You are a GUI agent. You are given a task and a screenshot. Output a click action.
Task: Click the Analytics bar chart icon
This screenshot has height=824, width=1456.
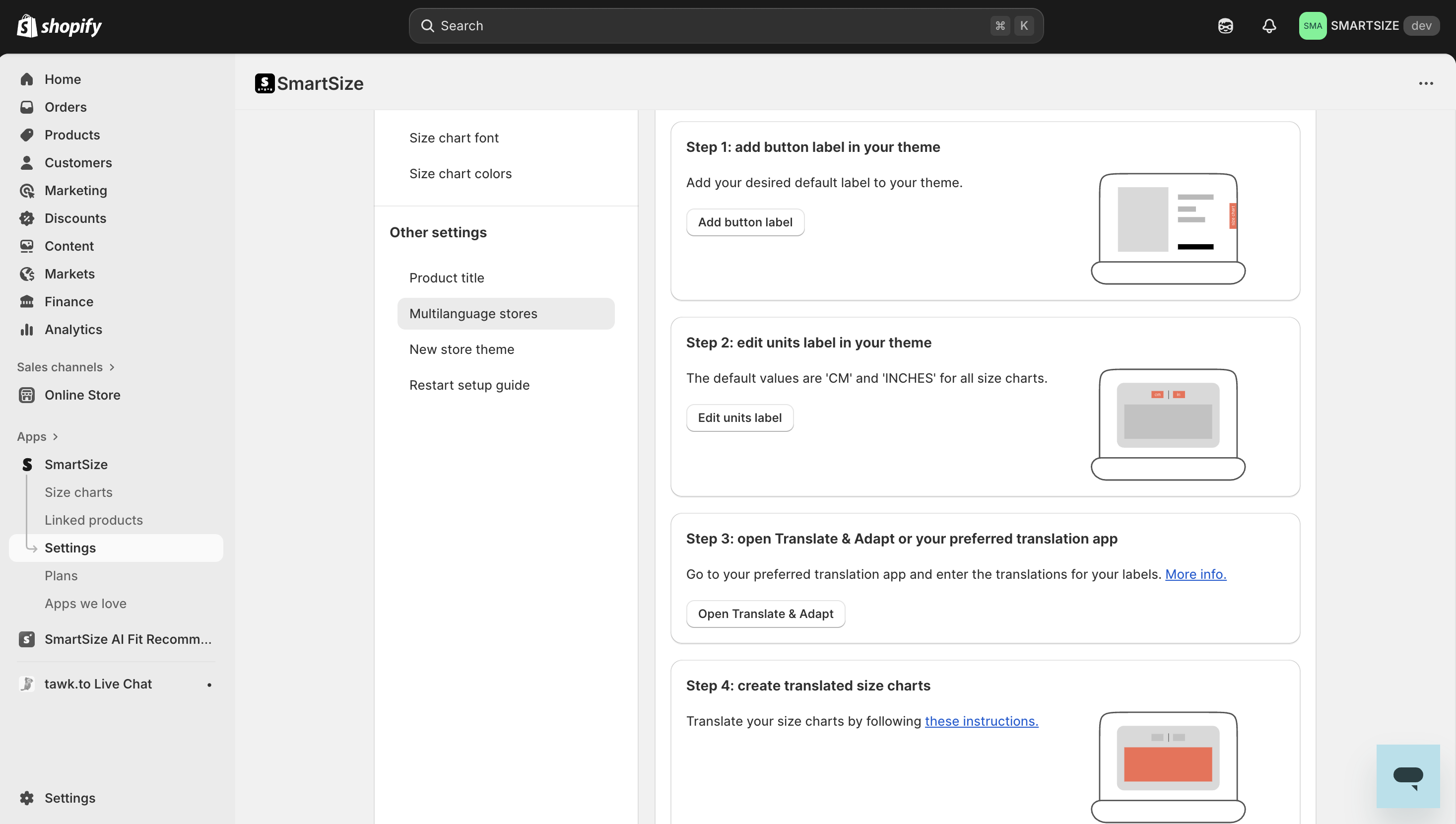click(27, 330)
